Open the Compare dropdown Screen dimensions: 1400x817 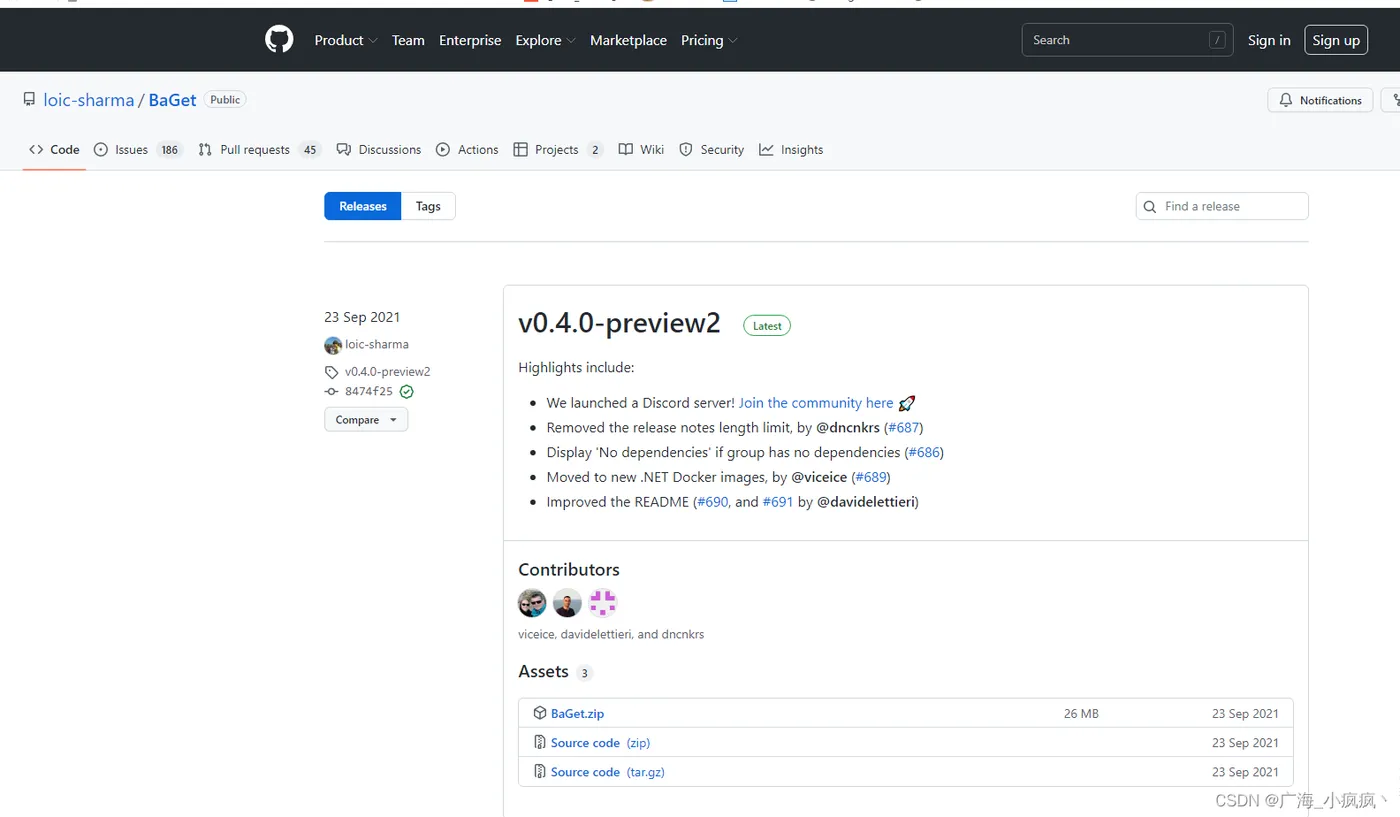pos(366,420)
